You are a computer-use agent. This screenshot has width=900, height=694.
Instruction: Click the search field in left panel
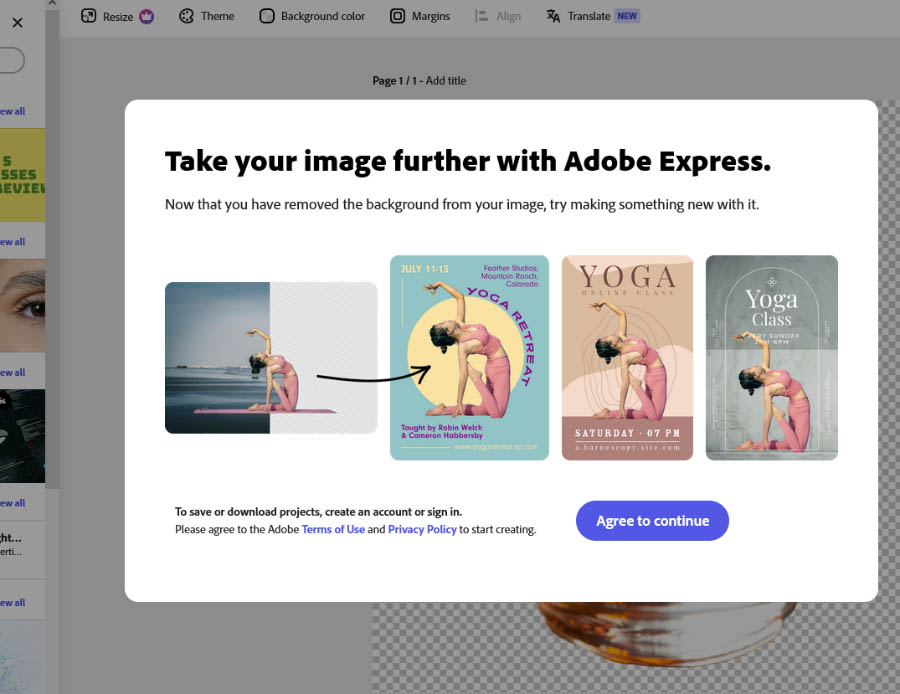coord(11,60)
